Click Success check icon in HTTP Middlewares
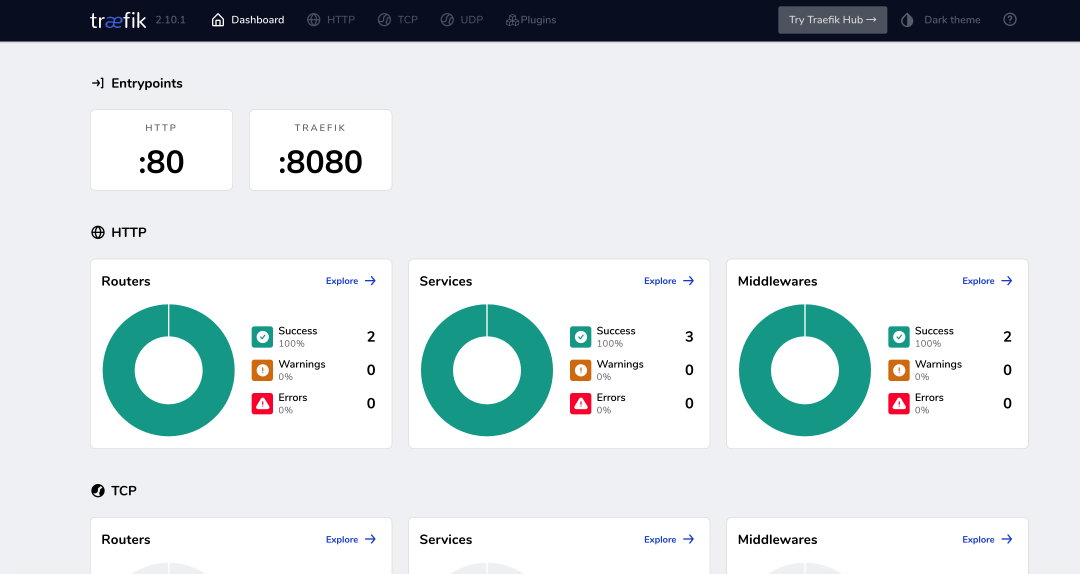 (x=899, y=337)
